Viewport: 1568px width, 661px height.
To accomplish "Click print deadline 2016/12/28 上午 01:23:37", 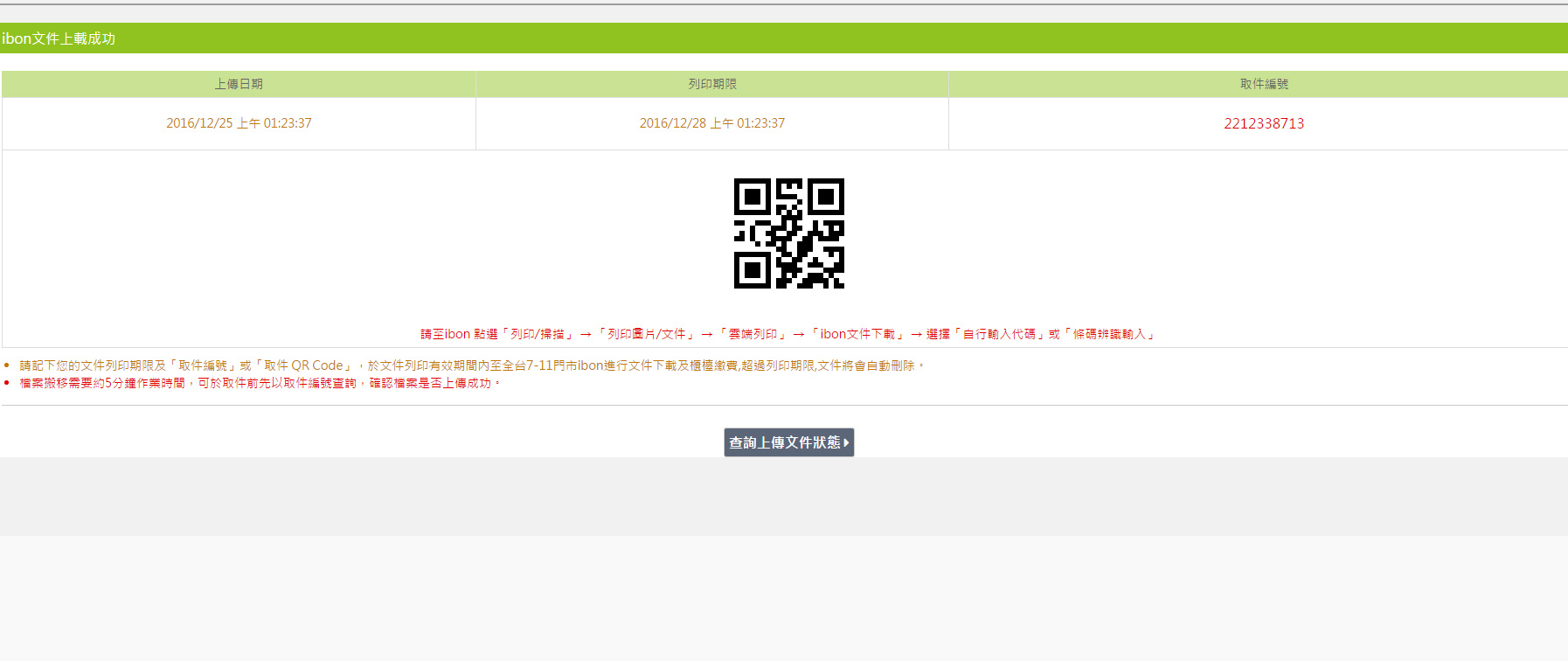I will pos(711,123).
